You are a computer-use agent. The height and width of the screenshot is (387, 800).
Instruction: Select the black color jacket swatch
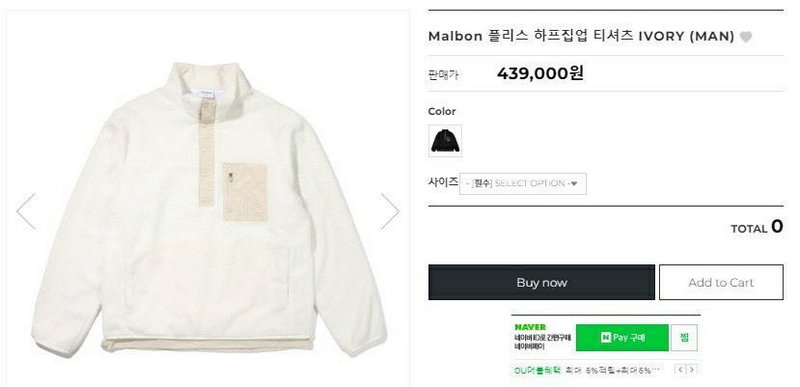(445, 140)
